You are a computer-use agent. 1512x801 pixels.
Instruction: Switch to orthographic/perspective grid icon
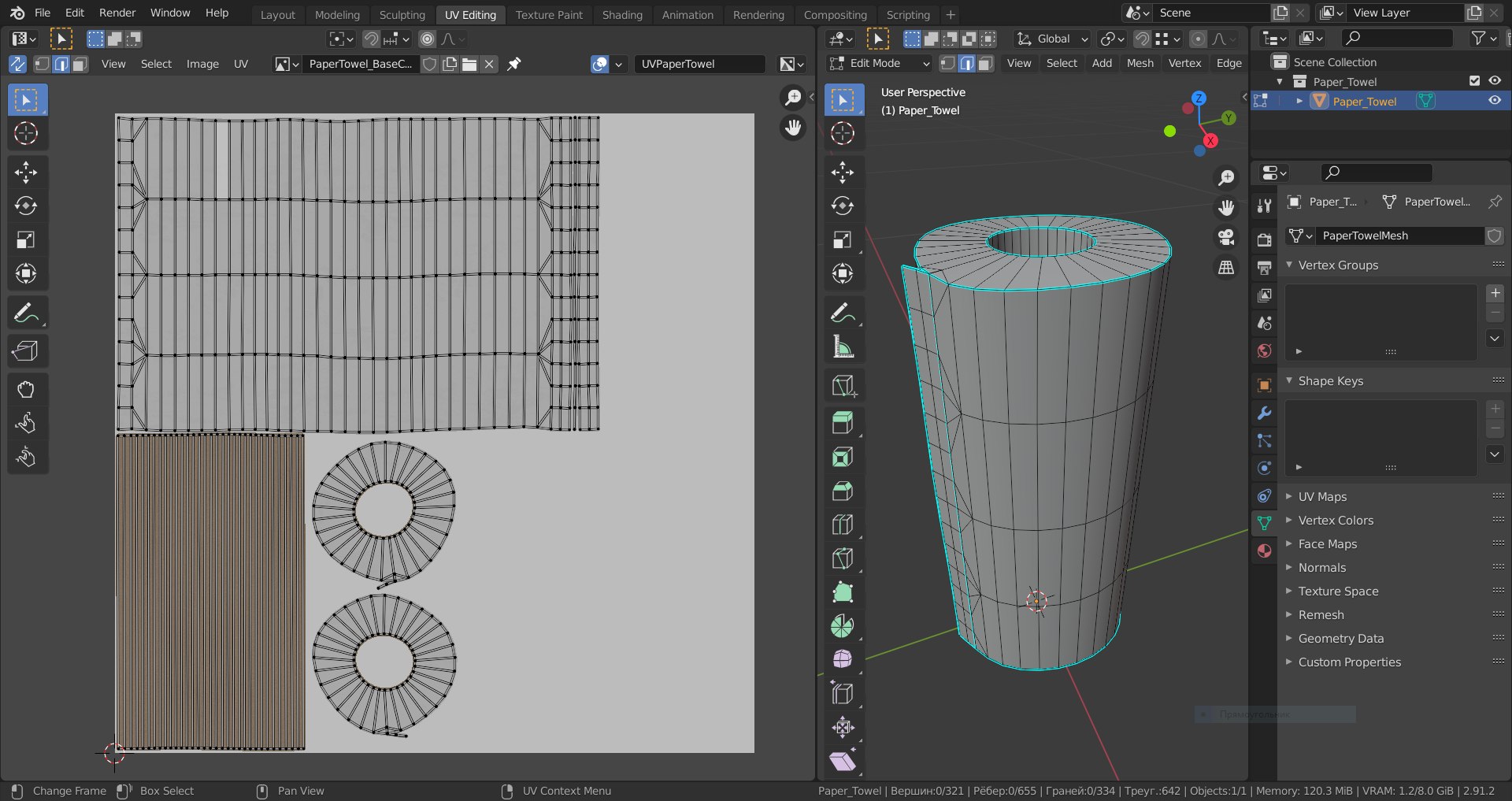coord(1226,268)
